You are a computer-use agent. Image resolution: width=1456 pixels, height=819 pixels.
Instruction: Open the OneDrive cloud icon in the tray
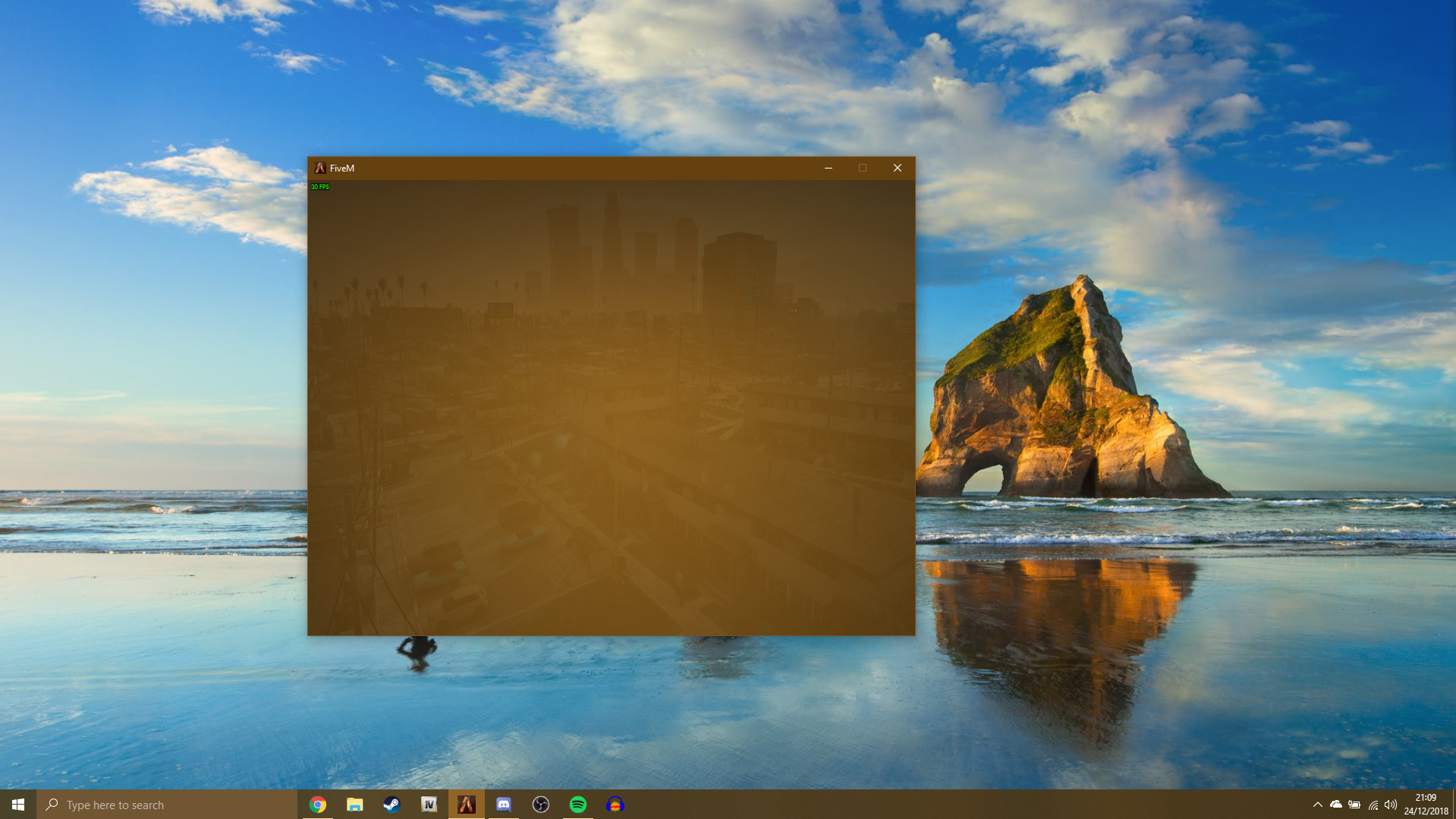[1335, 805]
